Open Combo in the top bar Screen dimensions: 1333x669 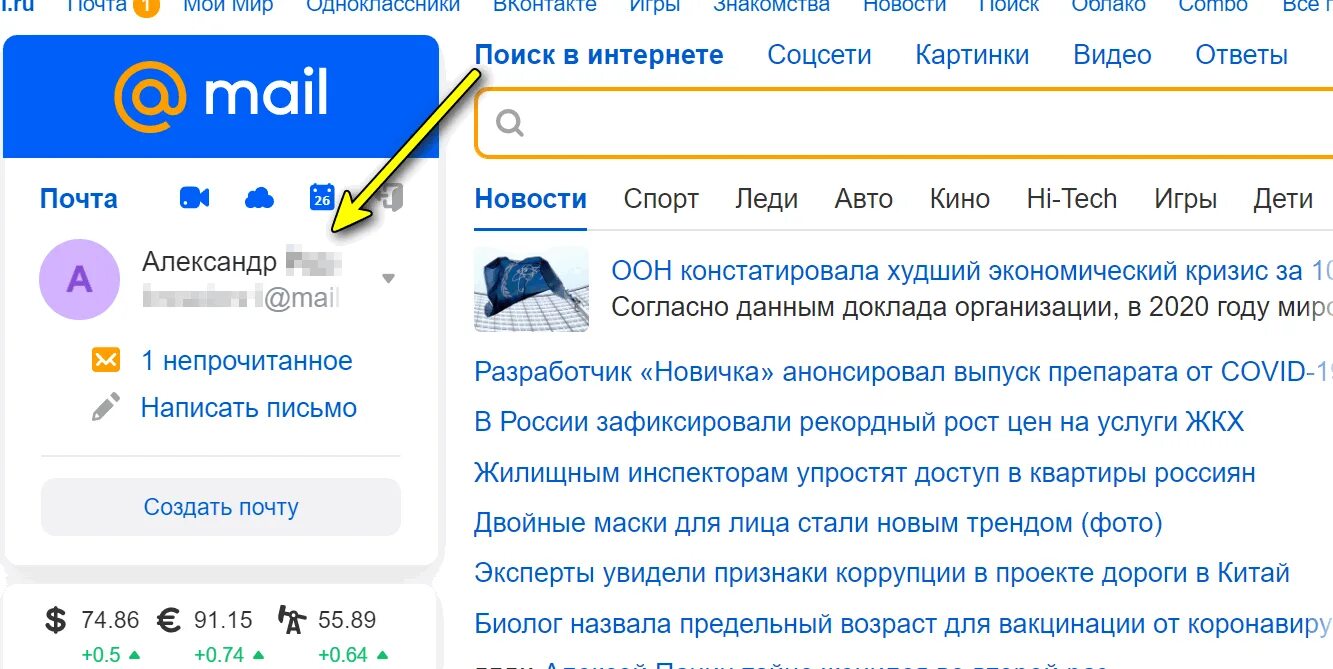coord(1213,5)
